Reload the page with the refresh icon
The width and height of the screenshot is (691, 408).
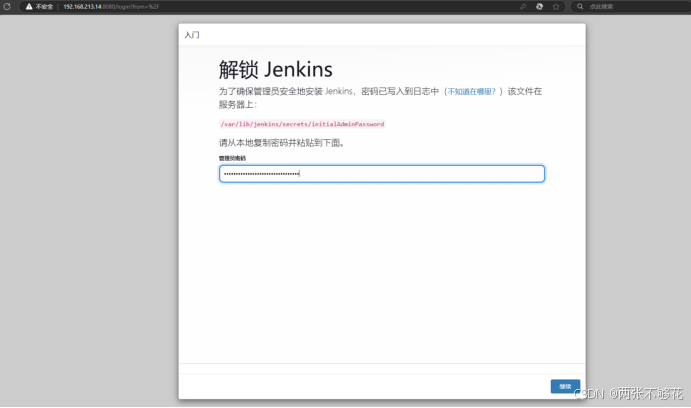7,7
